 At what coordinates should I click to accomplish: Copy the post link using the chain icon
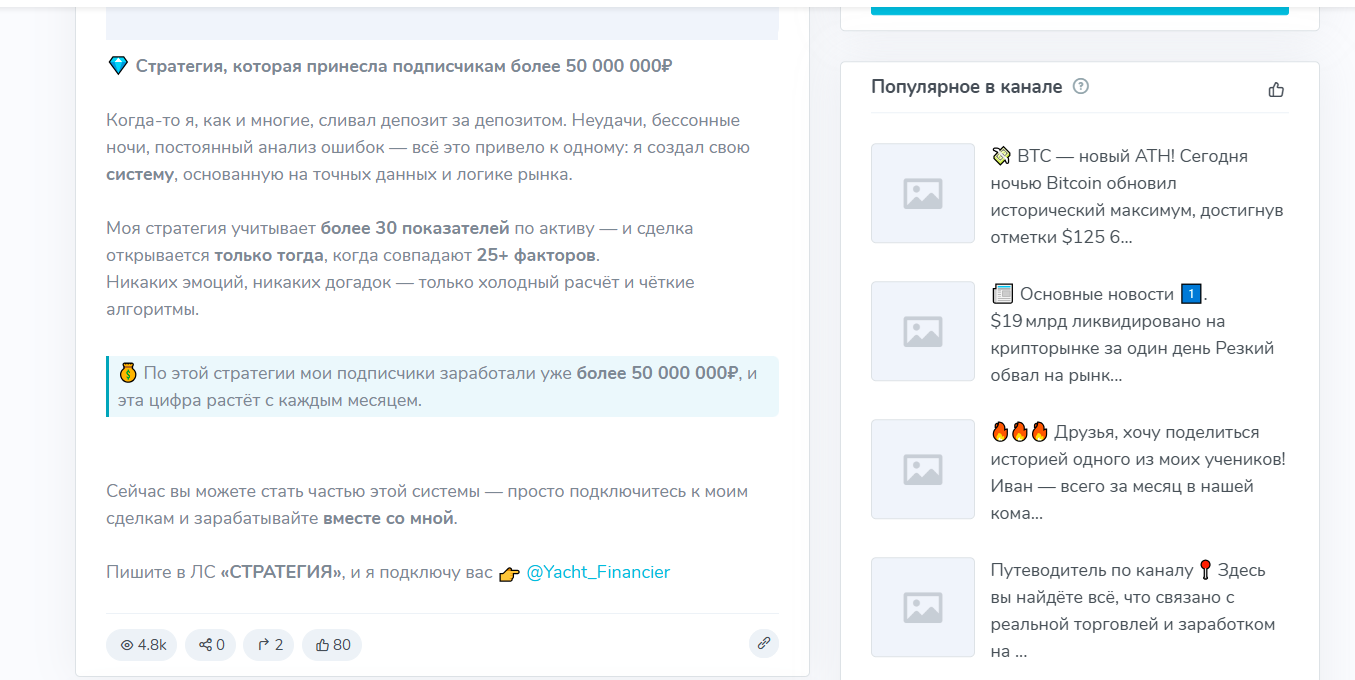tap(764, 643)
